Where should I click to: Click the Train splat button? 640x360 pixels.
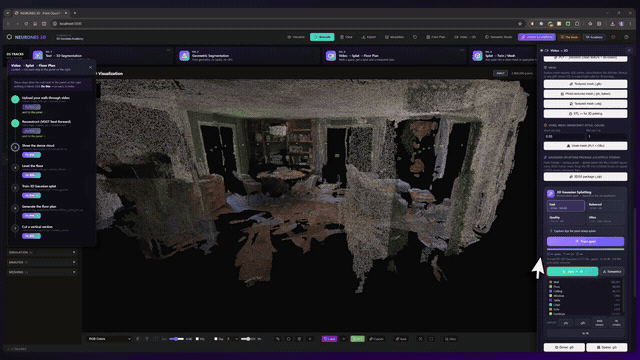click(585, 241)
